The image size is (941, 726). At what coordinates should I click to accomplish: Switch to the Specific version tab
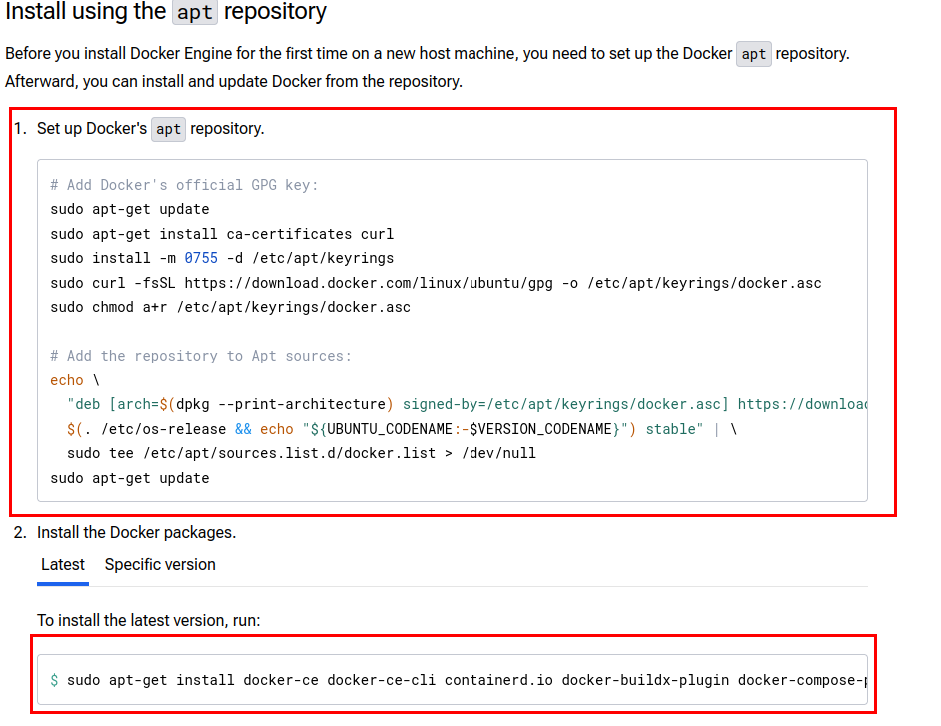tap(160, 565)
